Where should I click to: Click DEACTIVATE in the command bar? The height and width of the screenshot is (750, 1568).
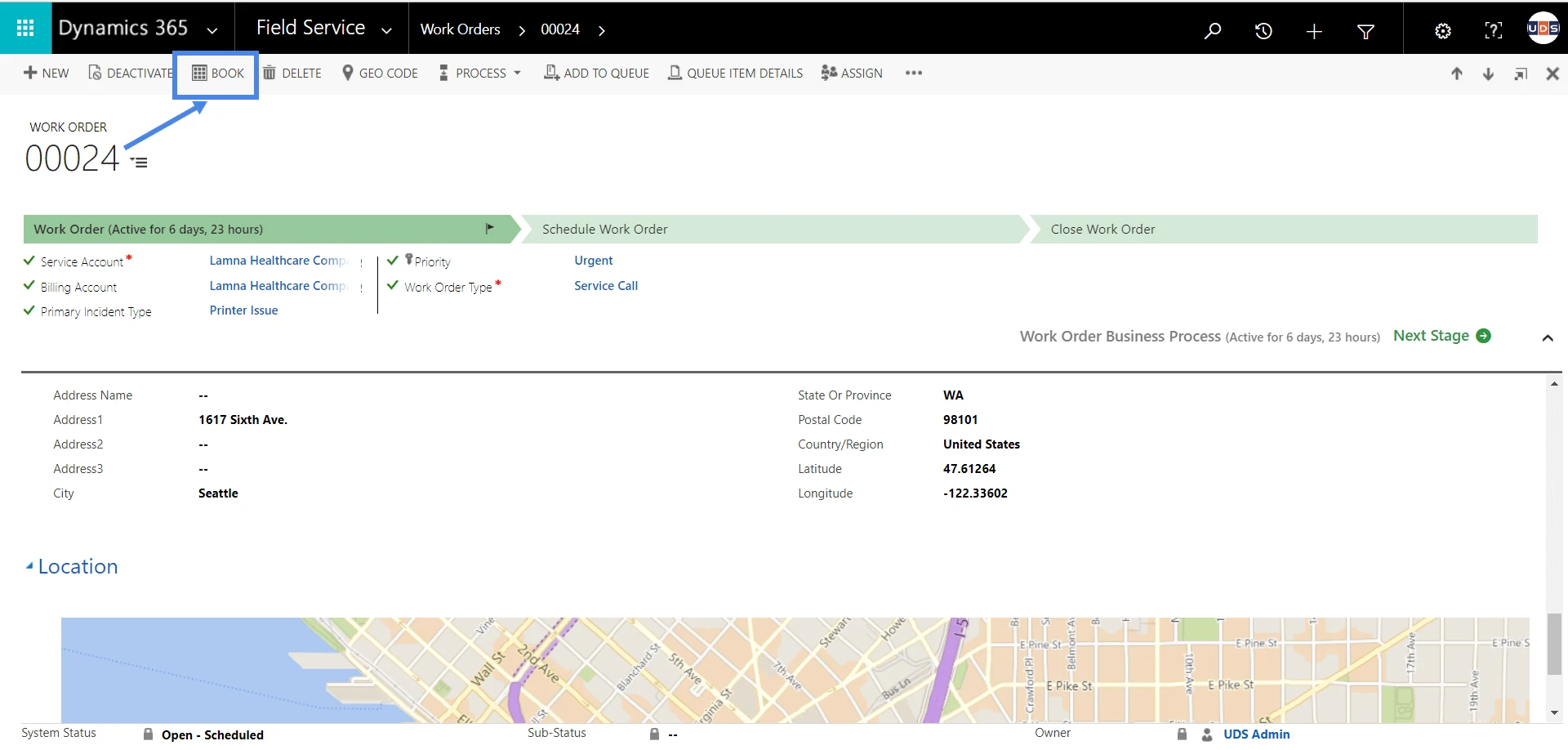tap(131, 73)
